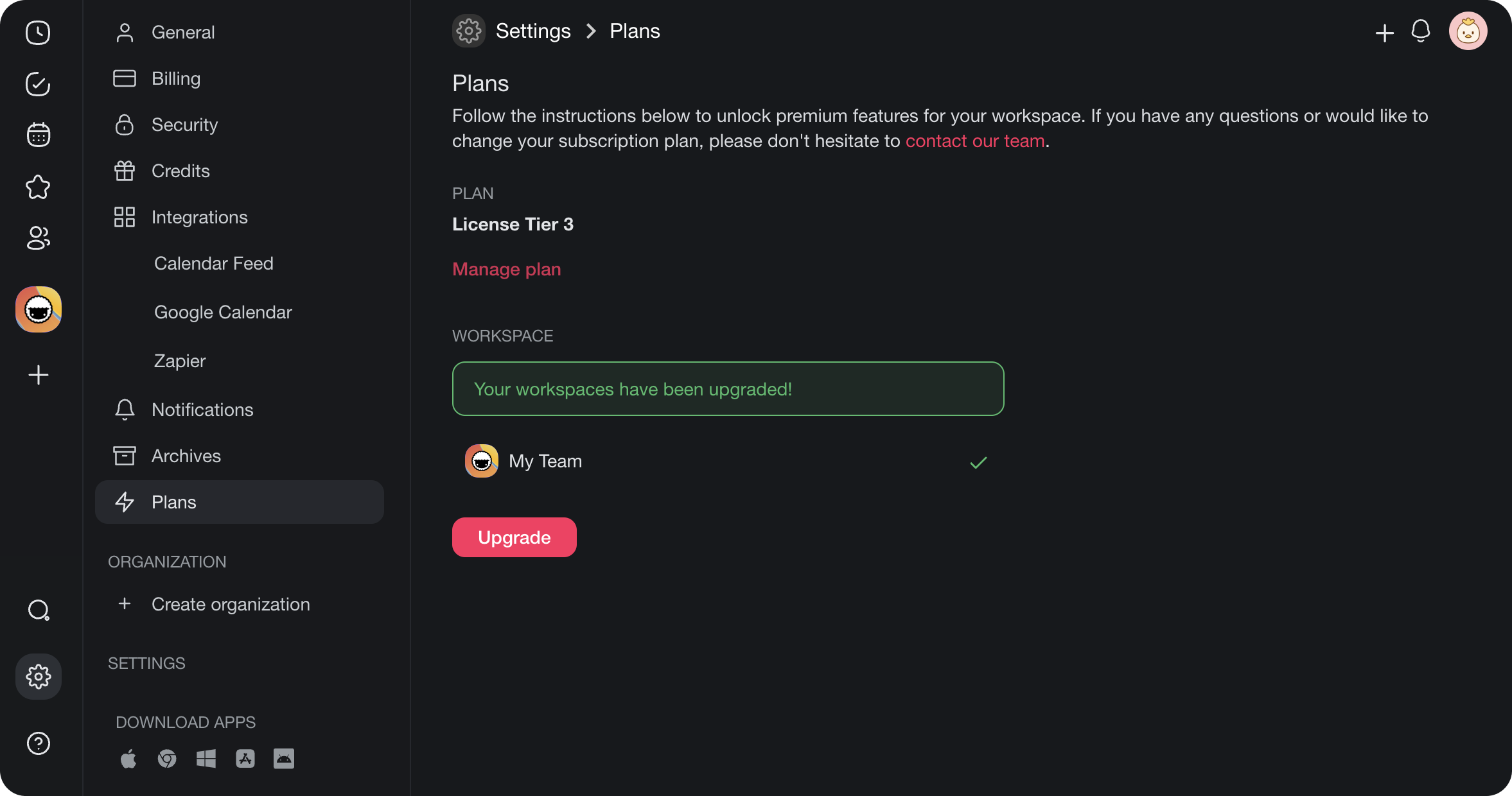The height and width of the screenshot is (796, 1512).
Task: Click the notification bell in top bar
Action: pyautogui.click(x=1420, y=31)
